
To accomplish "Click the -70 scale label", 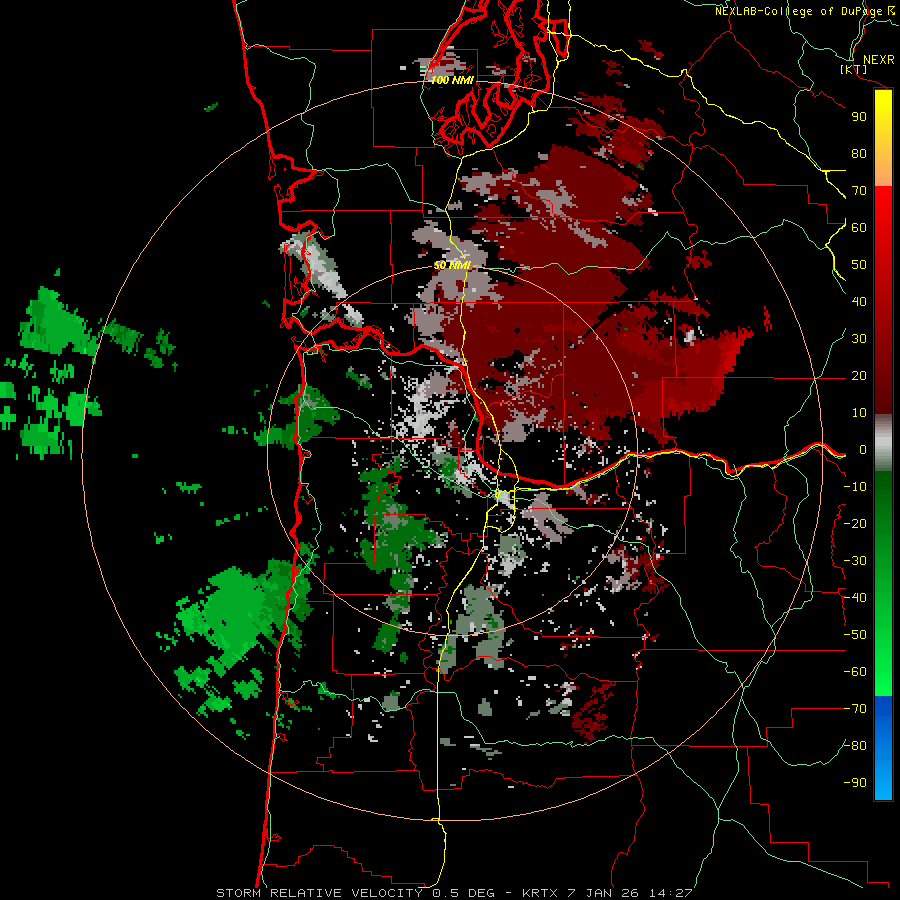I will 855,709.
